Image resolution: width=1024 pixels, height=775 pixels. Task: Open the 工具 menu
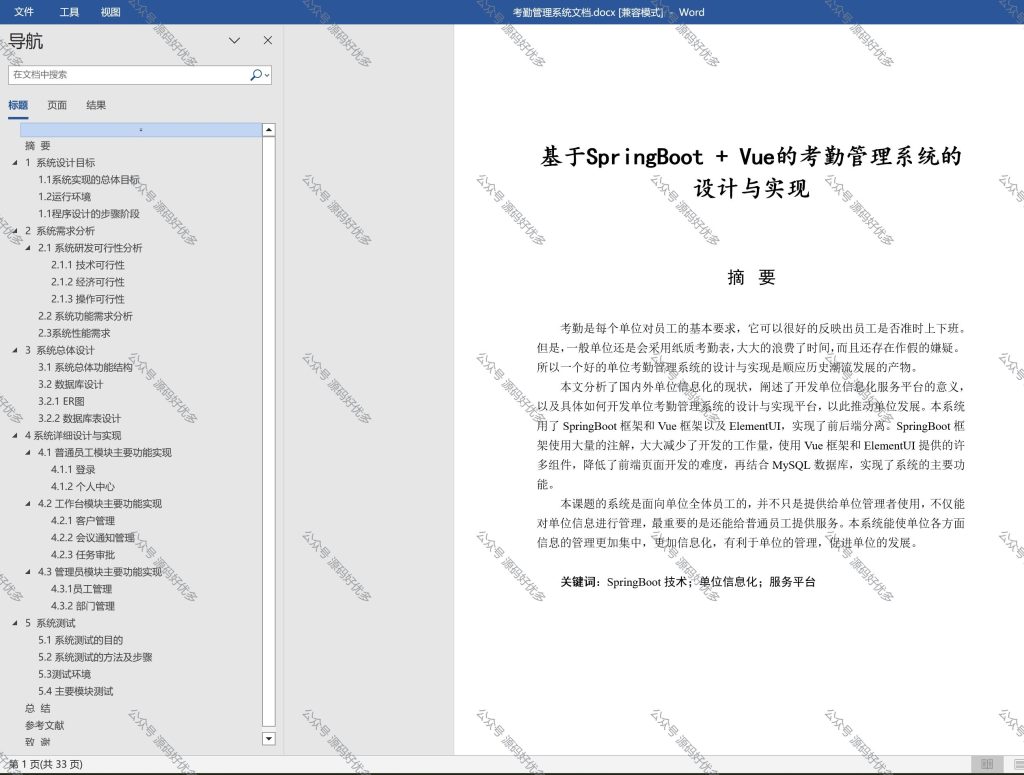click(69, 12)
